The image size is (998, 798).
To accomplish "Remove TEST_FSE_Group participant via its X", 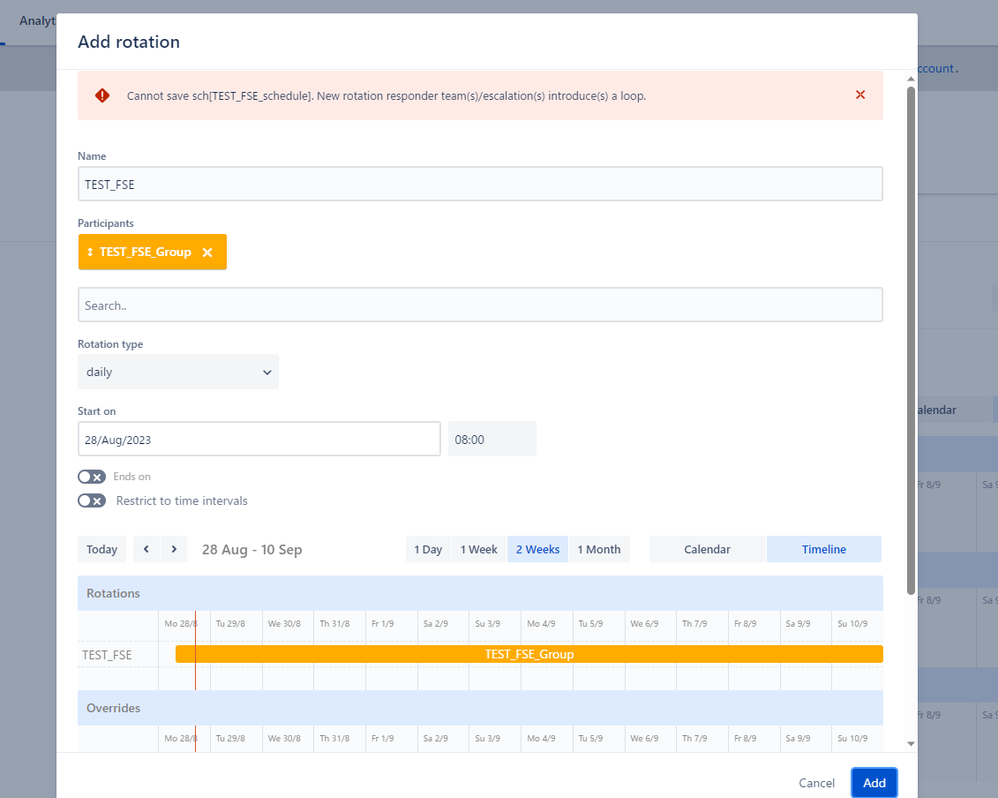I will tap(207, 253).
